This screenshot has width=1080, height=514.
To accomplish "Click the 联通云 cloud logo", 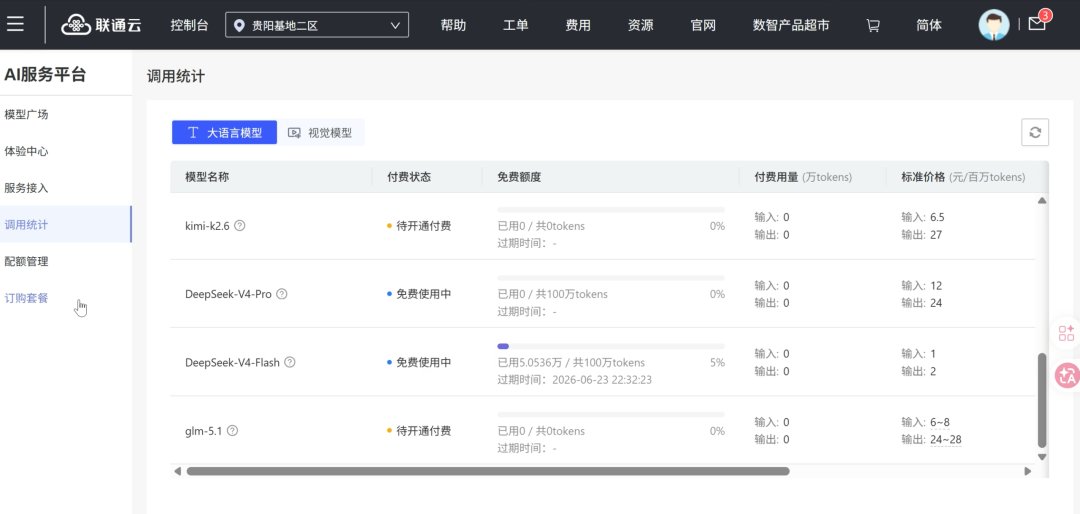I will 101,25.
